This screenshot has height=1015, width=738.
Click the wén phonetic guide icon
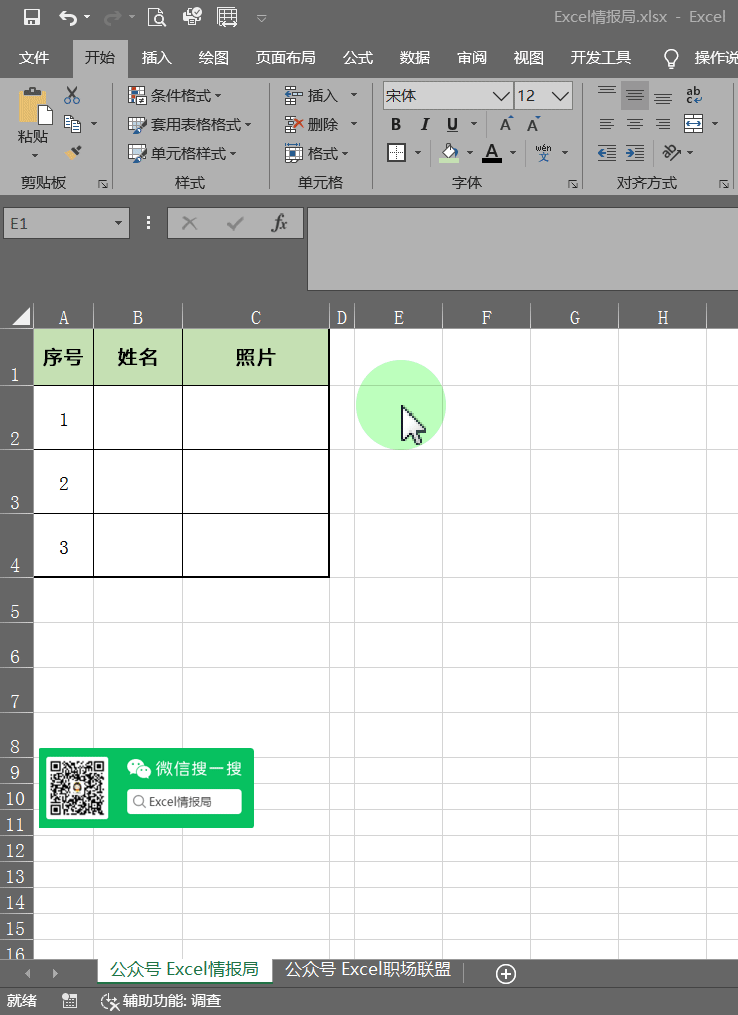coord(543,153)
